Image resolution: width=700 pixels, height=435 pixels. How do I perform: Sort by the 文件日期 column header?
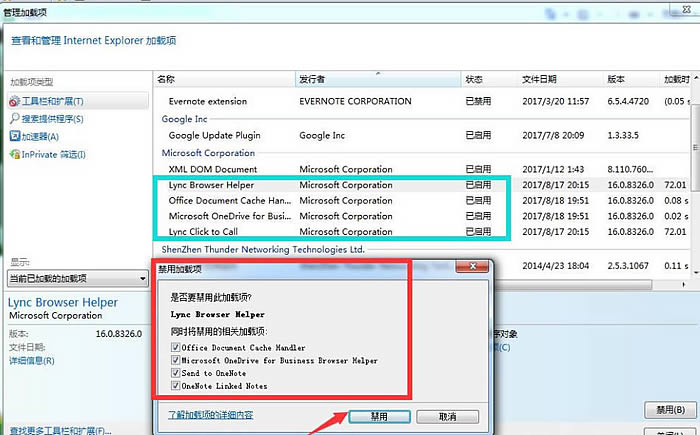tap(561, 79)
